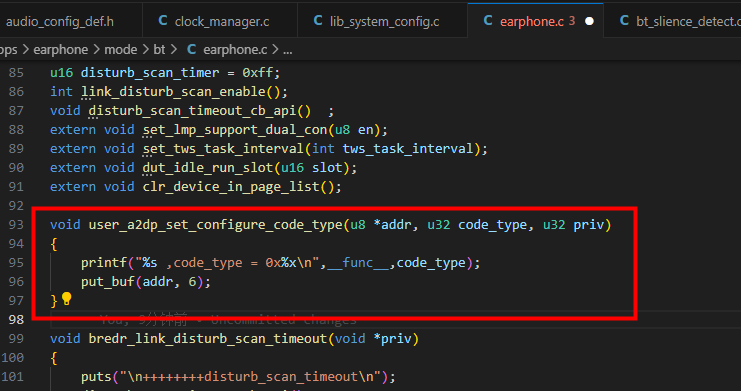
Task: Select the bt folder in breadcrumb
Action: (159, 50)
